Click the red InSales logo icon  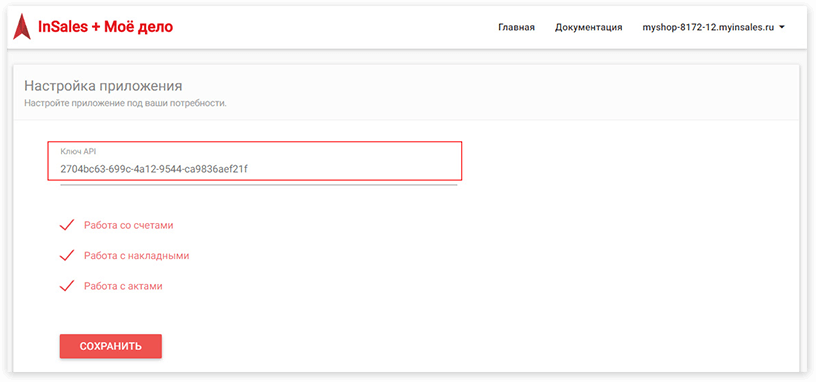pos(22,27)
